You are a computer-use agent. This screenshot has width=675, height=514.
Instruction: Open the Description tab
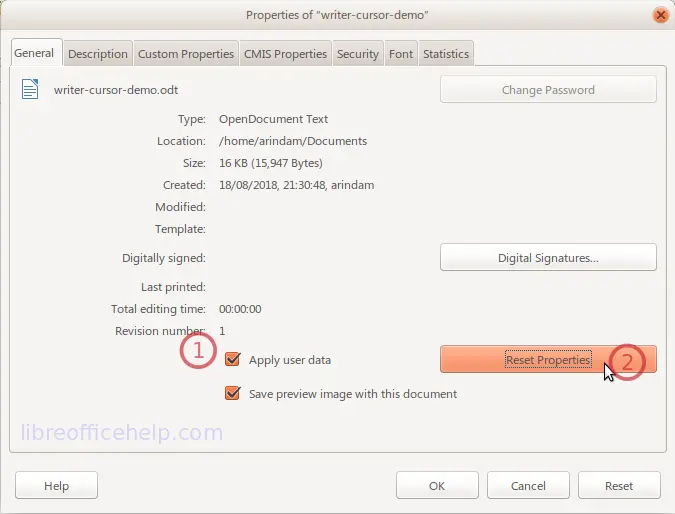pos(98,54)
